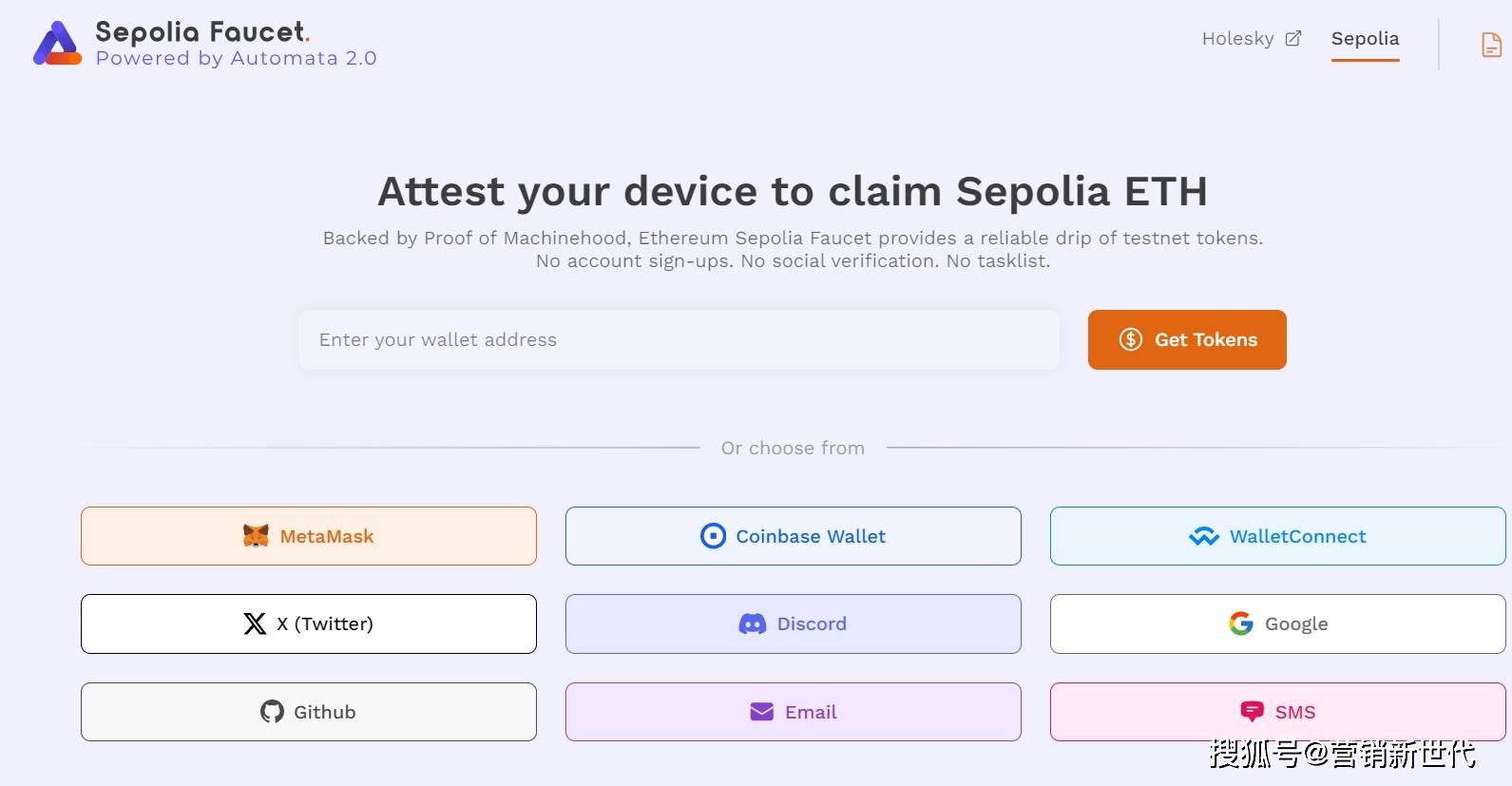Click the Github octocat icon
Viewport: 1512px width, 786px height.
tap(272, 712)
